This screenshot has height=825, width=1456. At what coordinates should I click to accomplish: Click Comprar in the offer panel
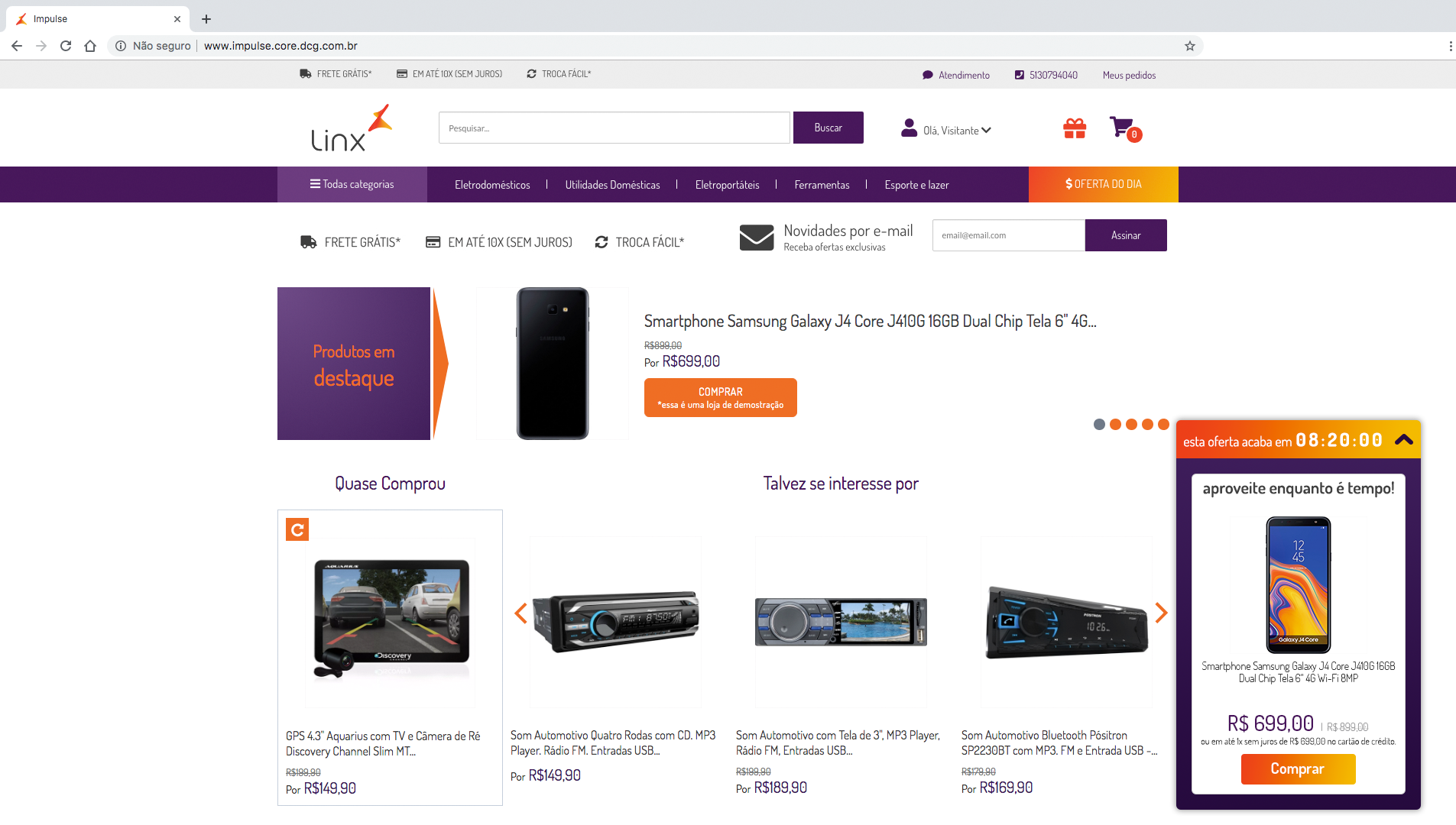tap(1298, 768)
